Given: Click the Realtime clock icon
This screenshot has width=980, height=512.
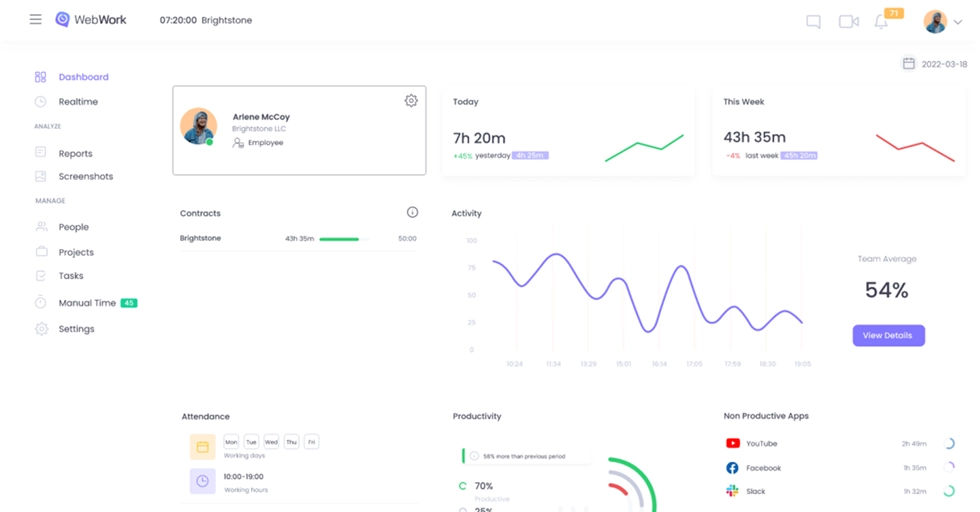Looking at the screenshot, I should click(41, 101).
